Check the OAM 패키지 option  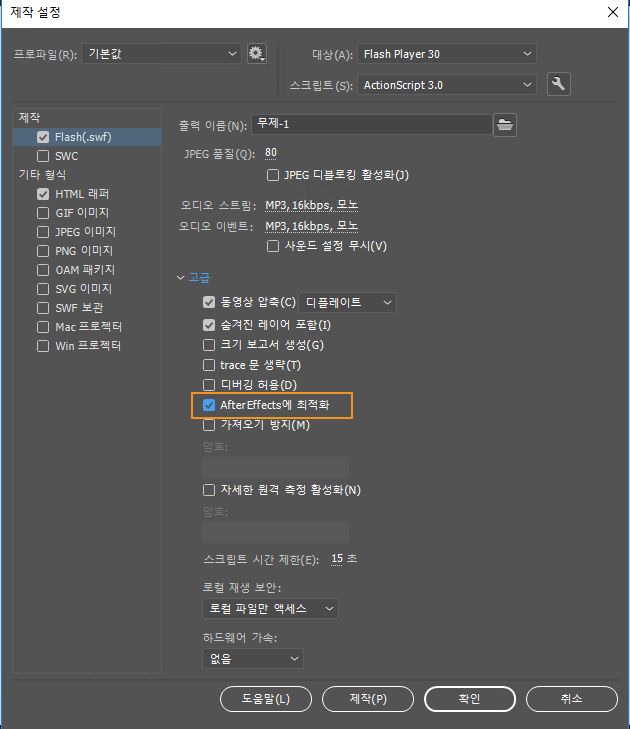click(x=43, y=270)
